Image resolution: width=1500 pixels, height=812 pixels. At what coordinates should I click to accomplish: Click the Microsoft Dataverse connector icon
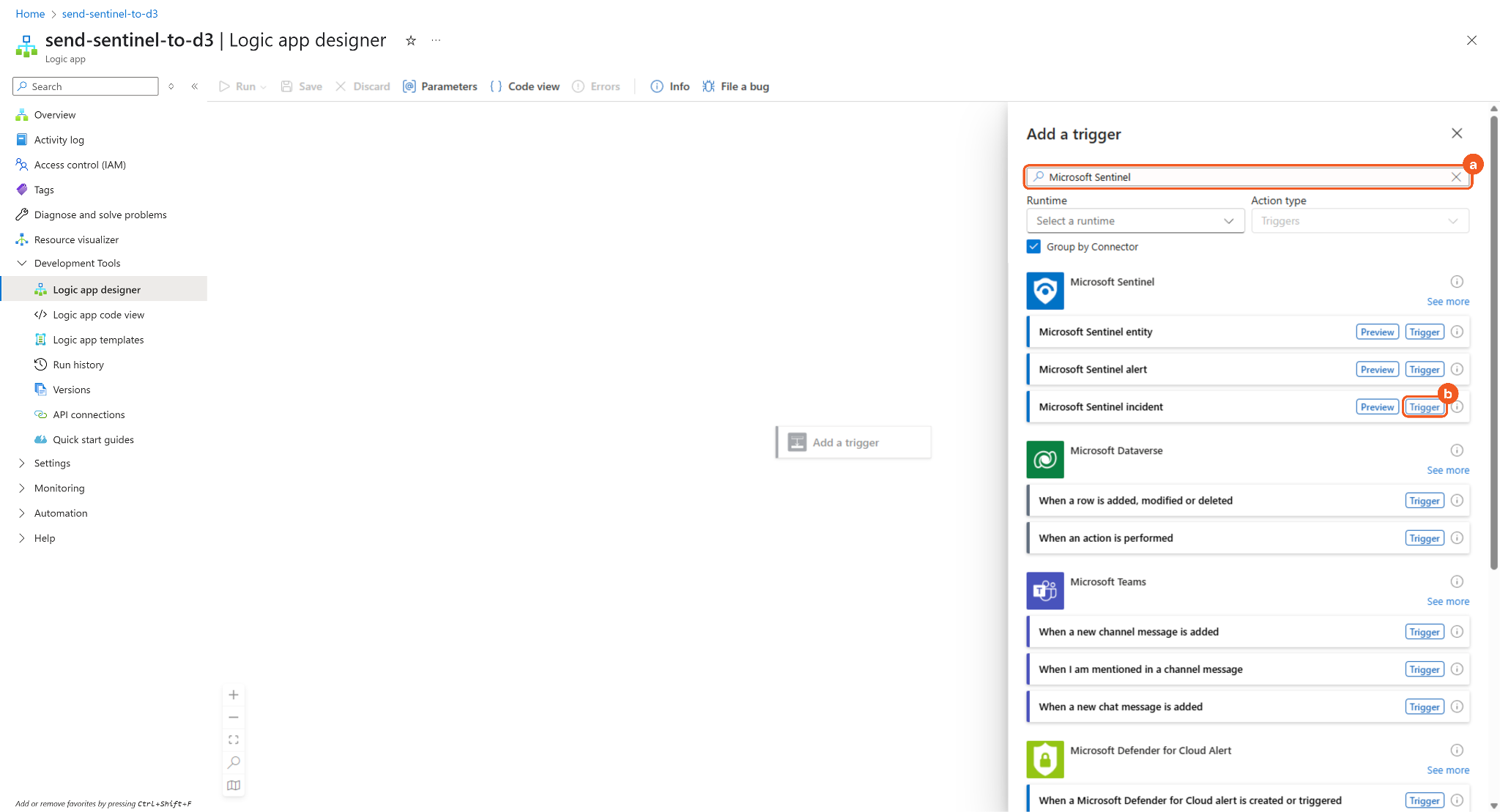tap(1044, 459)
